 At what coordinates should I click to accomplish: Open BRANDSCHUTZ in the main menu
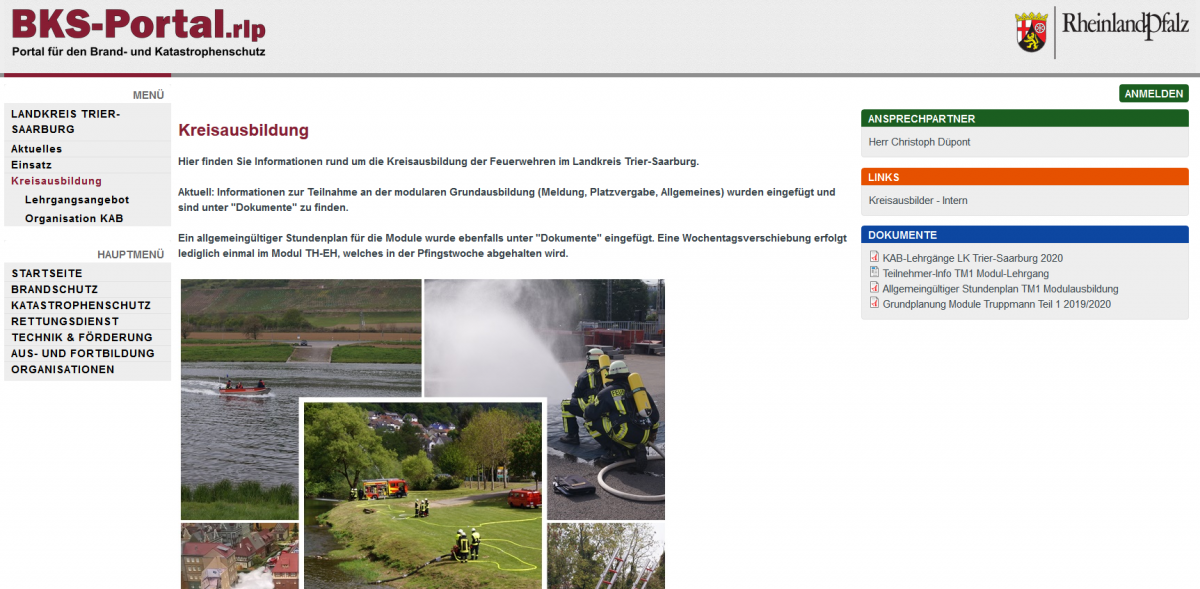(54, 289)
